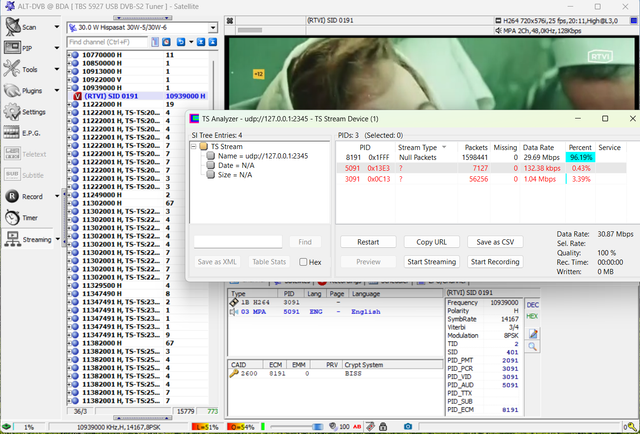
Task: Expand the 10770000 H transponder node
Action: (69, 55)
